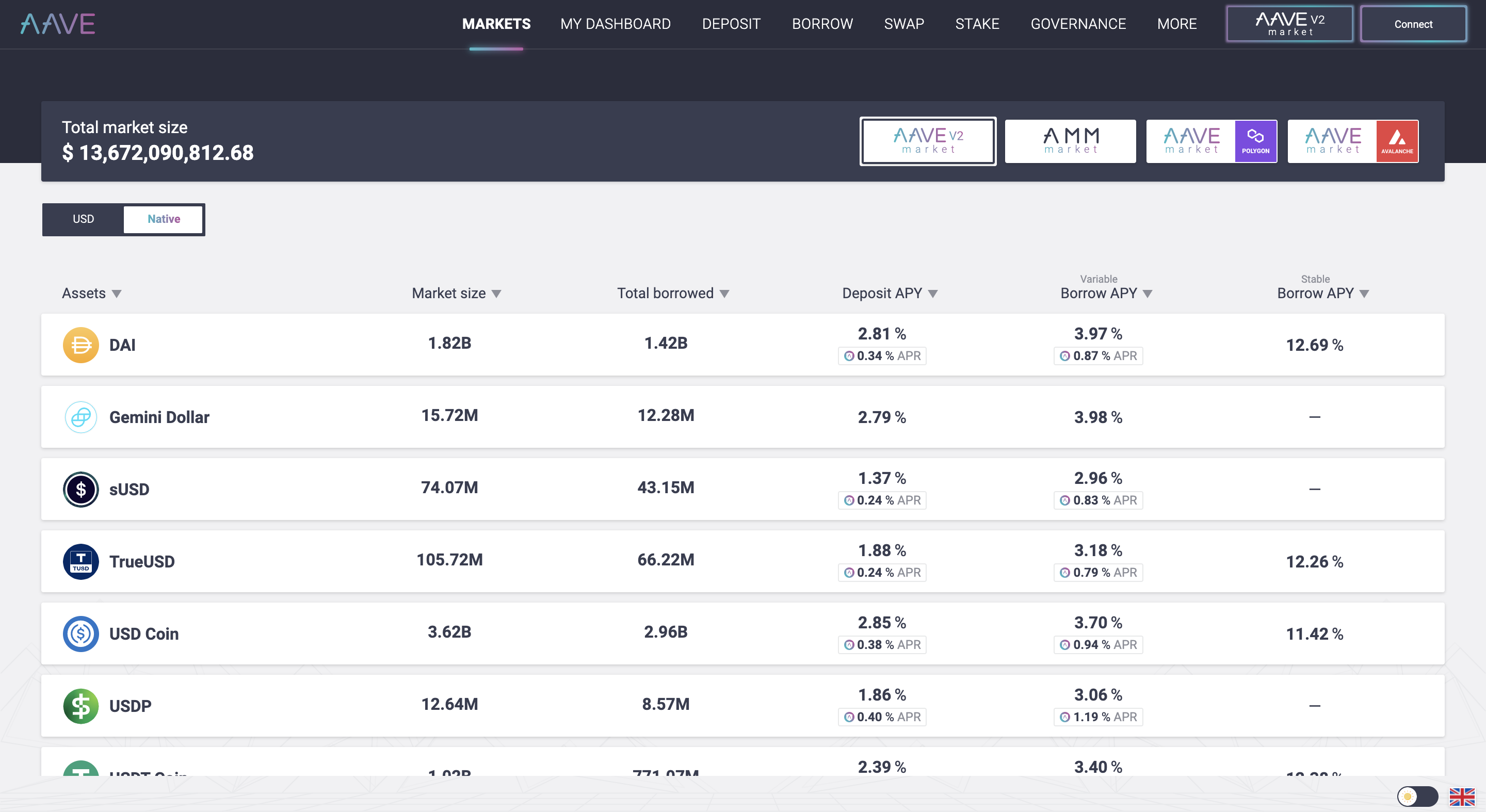Click the reward icon in USDP deposit APR
Image resolution: width=1486 pixels, height=812 pixels.
pos(849,716)
